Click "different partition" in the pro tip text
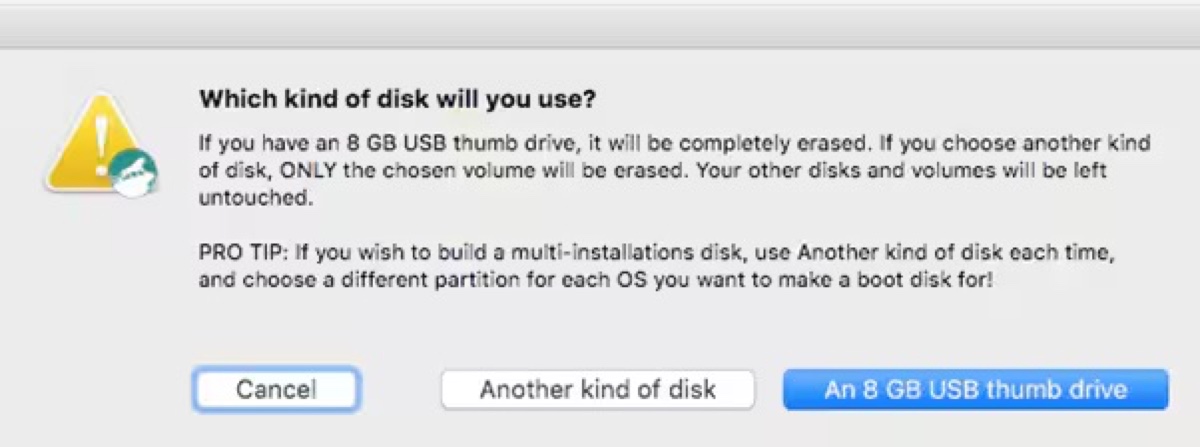The height and width of the screenshot is (447, 1200). coord(410,276)
